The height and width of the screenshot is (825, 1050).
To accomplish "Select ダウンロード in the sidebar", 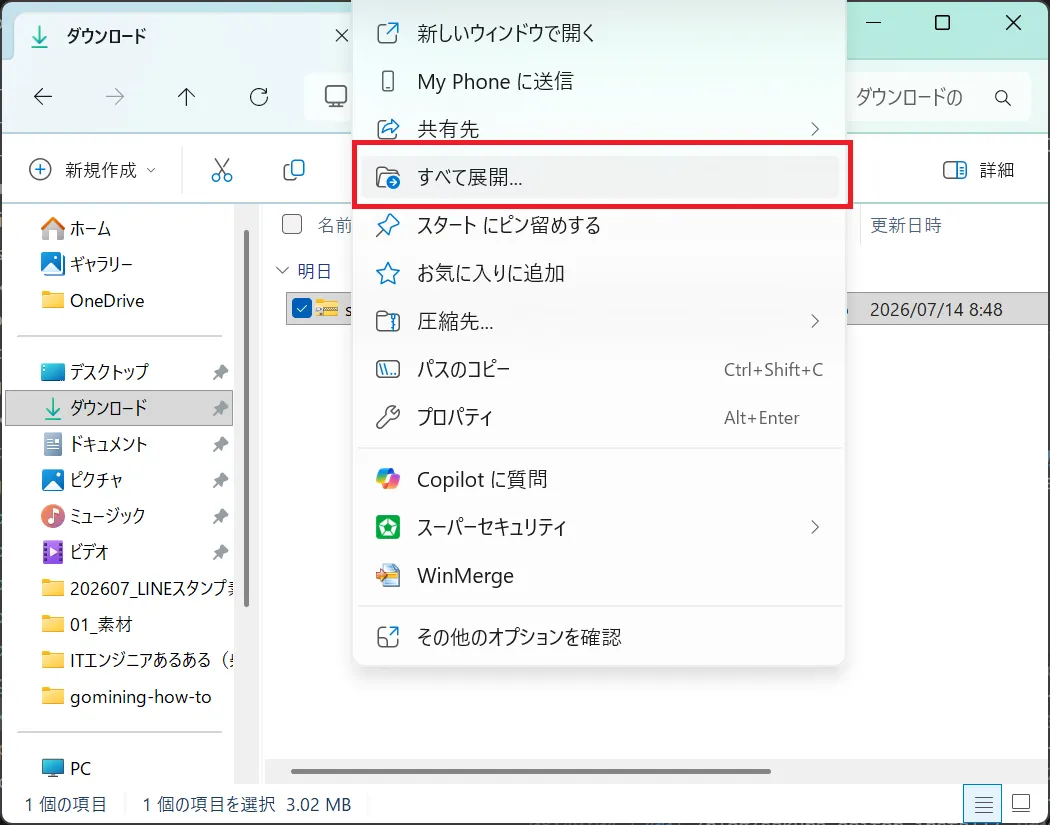I will point(119,408).
